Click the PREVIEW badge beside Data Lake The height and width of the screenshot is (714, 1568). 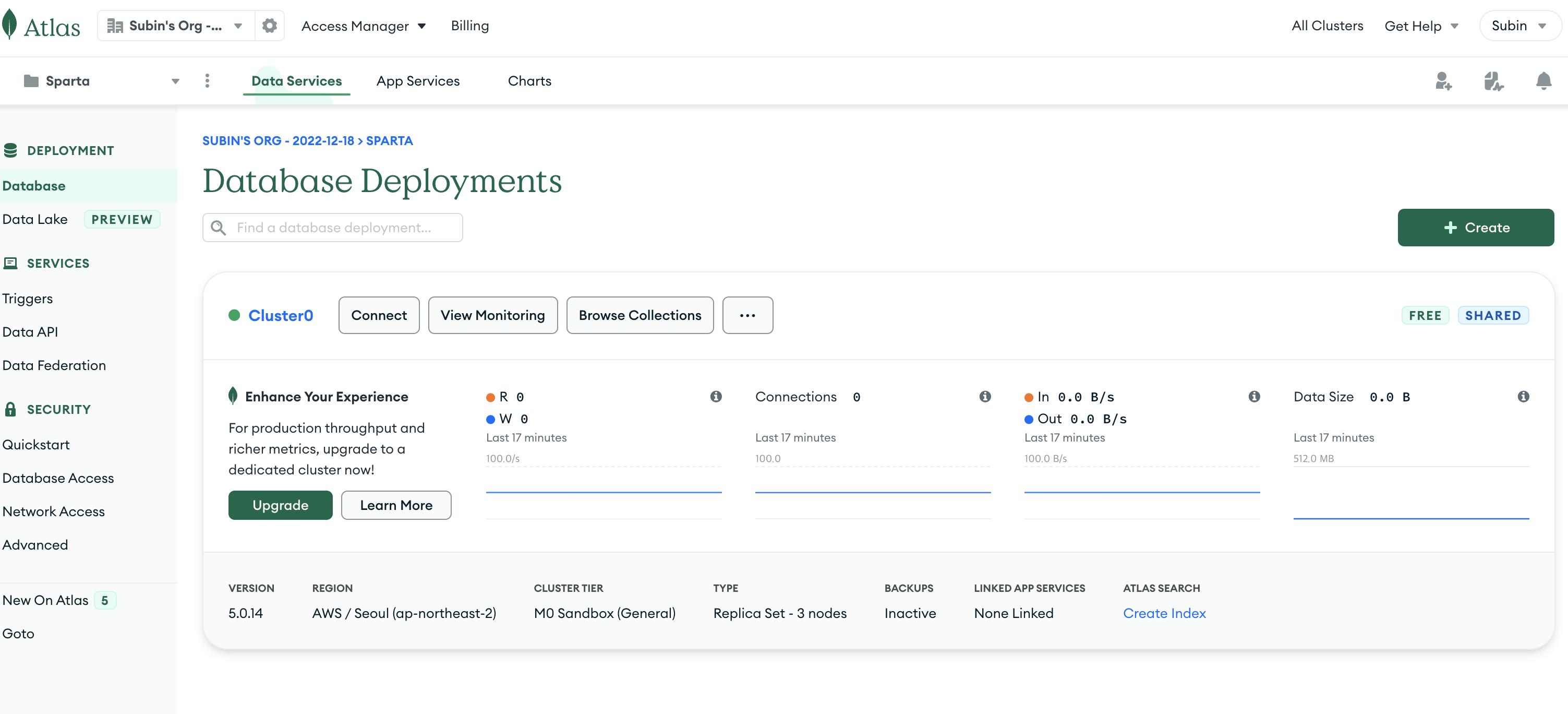pyautogui.click(x=122, y=219)
